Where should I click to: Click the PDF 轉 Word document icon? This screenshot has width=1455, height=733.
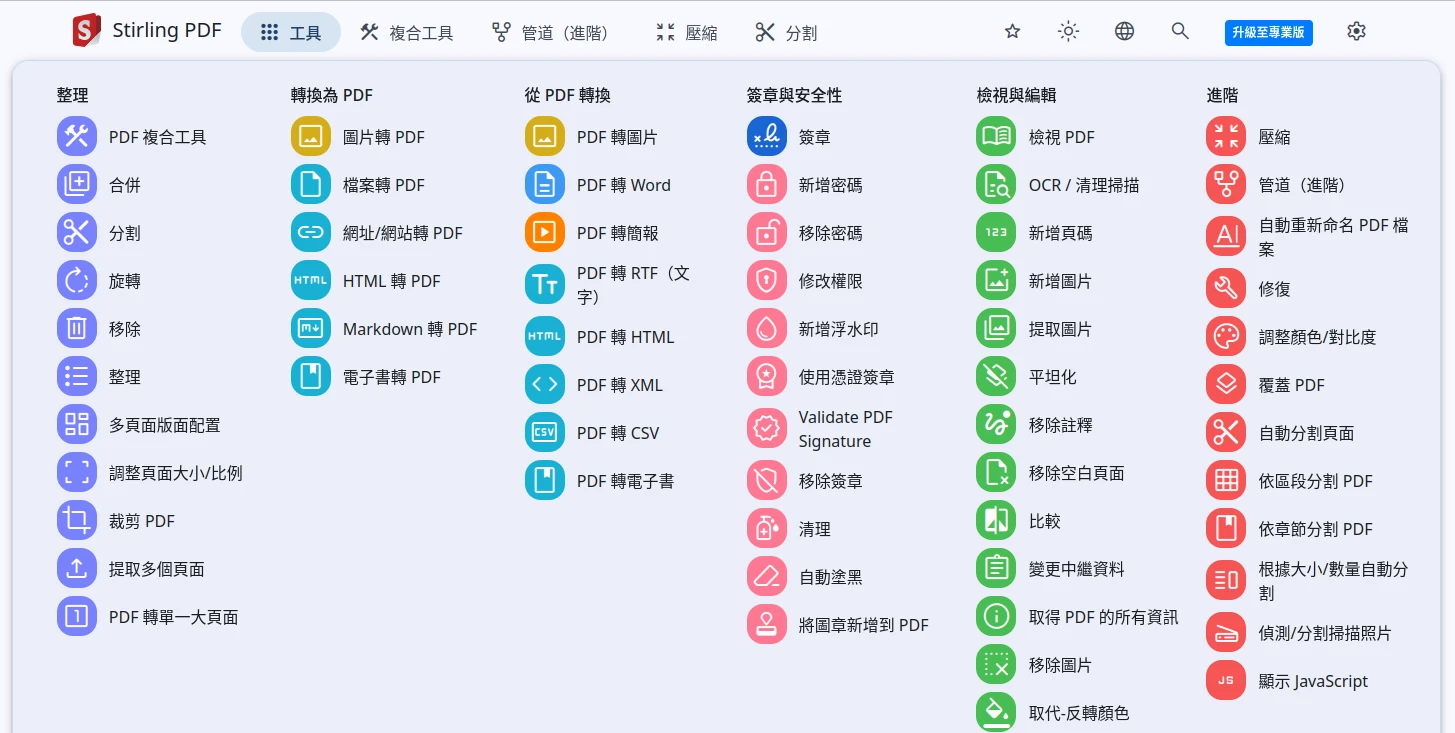(545, 184)
